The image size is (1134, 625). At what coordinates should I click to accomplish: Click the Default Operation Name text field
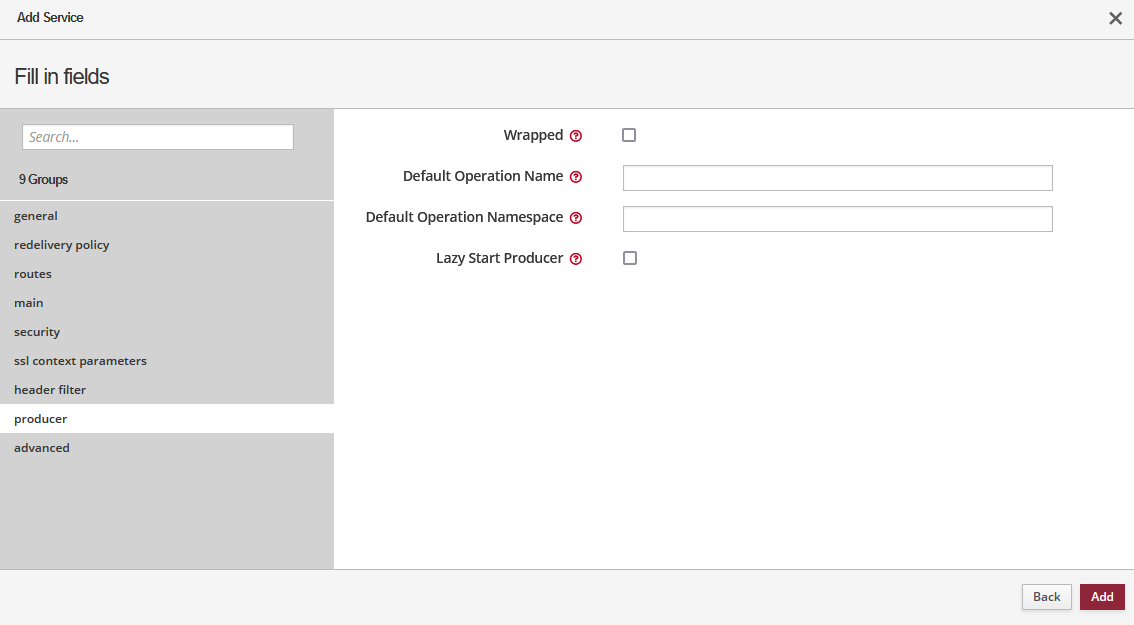pos(837,178)
